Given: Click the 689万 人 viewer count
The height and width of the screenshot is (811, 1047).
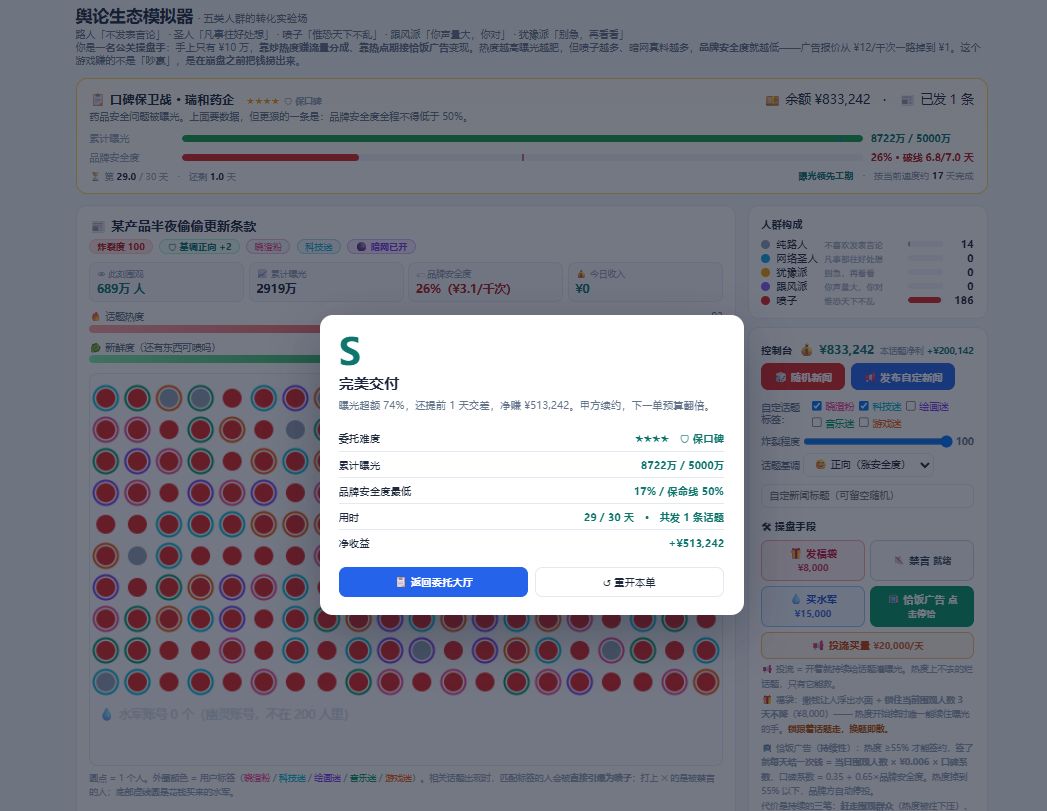Looking at the screenshot, I should point(121,289).
